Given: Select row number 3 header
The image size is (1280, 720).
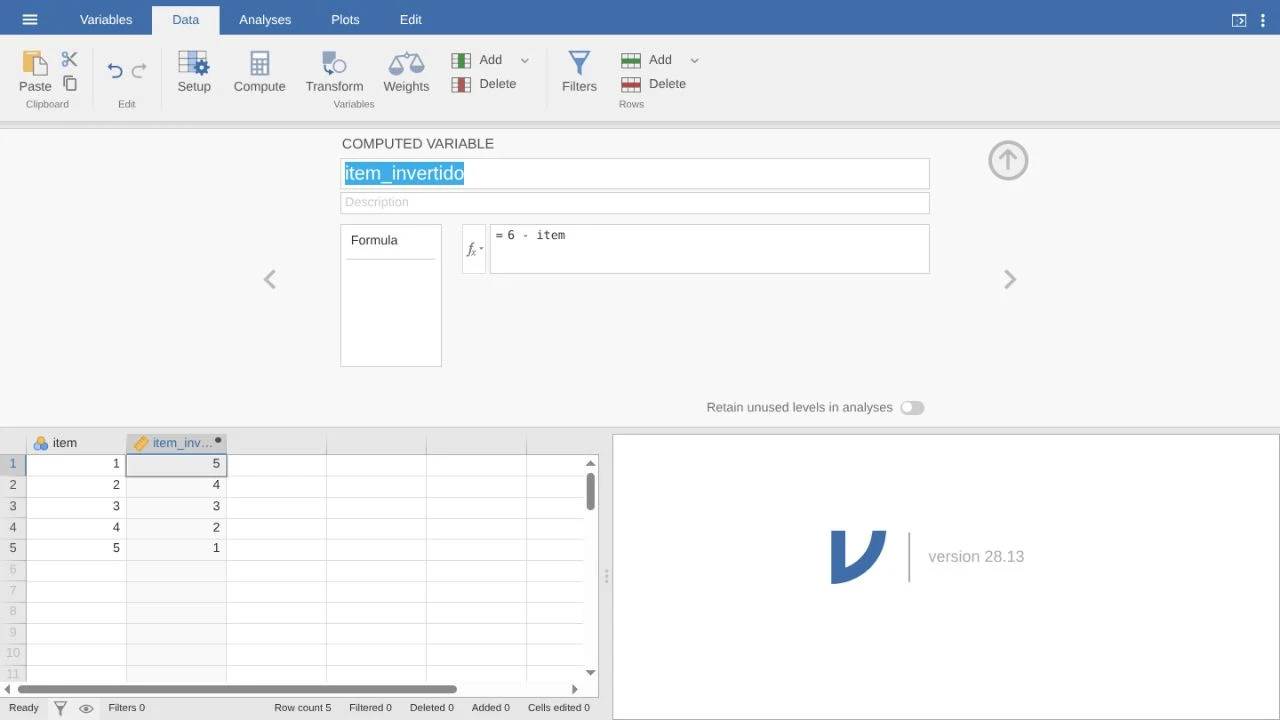Looking at the screenshot, I should (x=13, y=506).
